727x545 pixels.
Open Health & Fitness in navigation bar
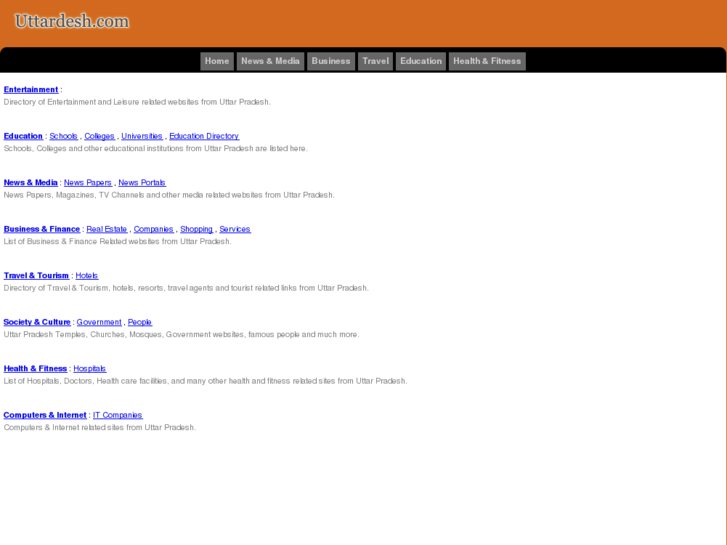point(487,61)
